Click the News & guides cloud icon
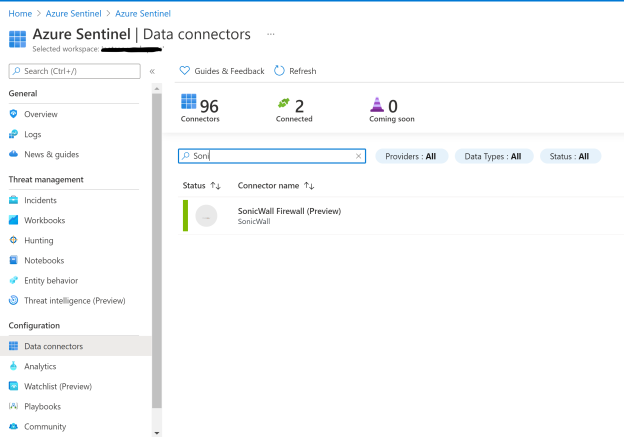The width and height of the screenshot is (624, 437). pos(14,154)
